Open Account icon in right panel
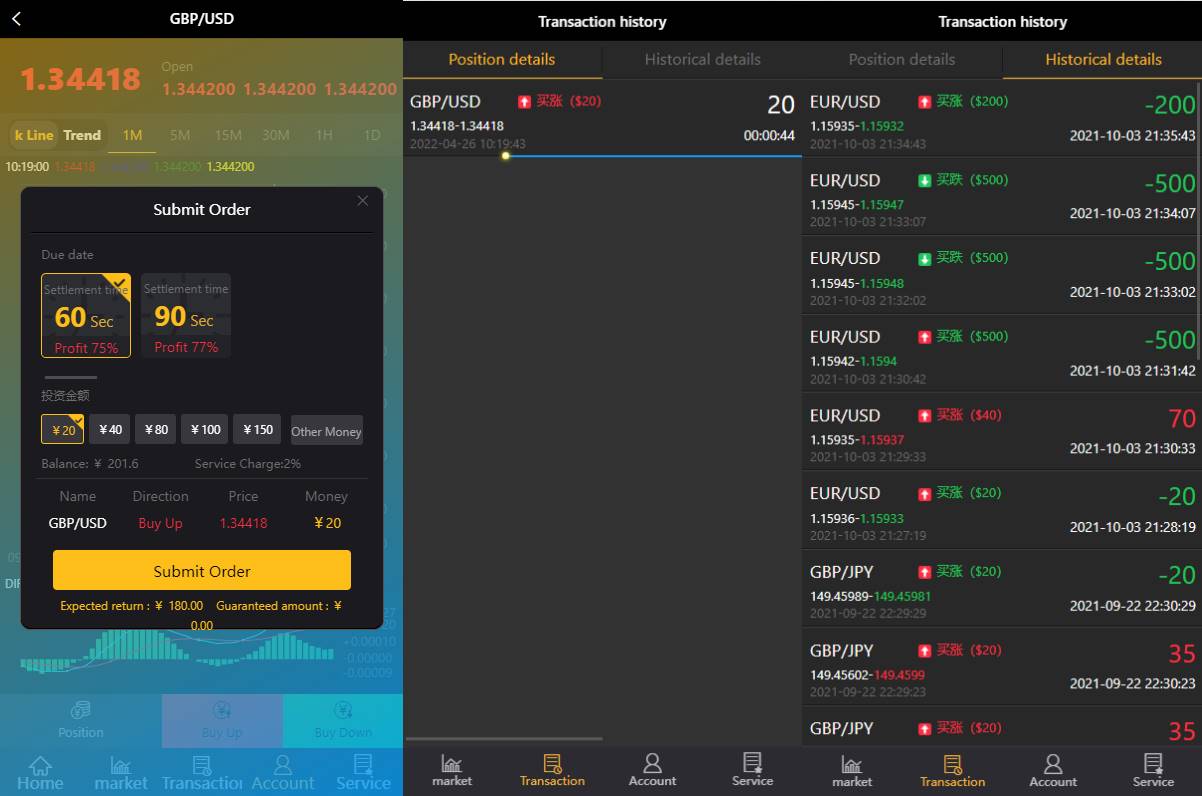The width and height of the screenshot is (1202, 796). coord(1053,770)
